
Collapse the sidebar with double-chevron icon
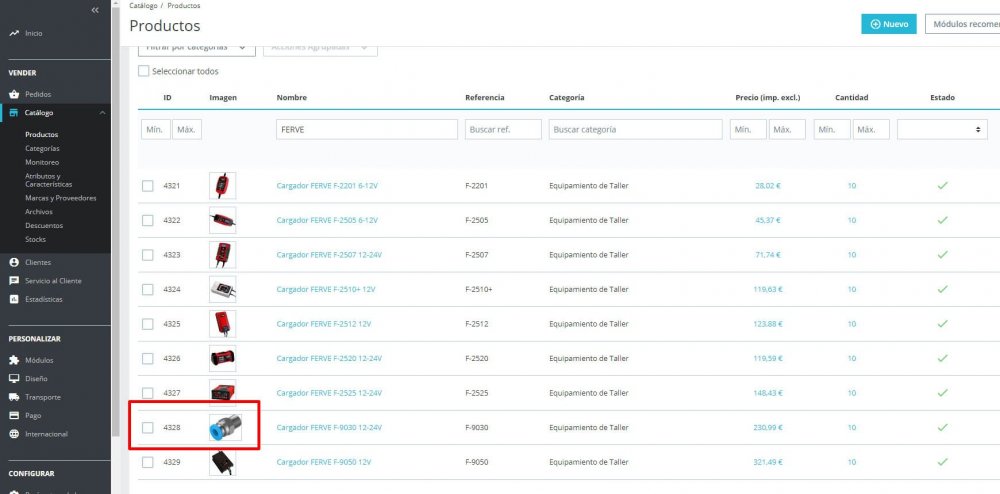[x=95, y=10]
